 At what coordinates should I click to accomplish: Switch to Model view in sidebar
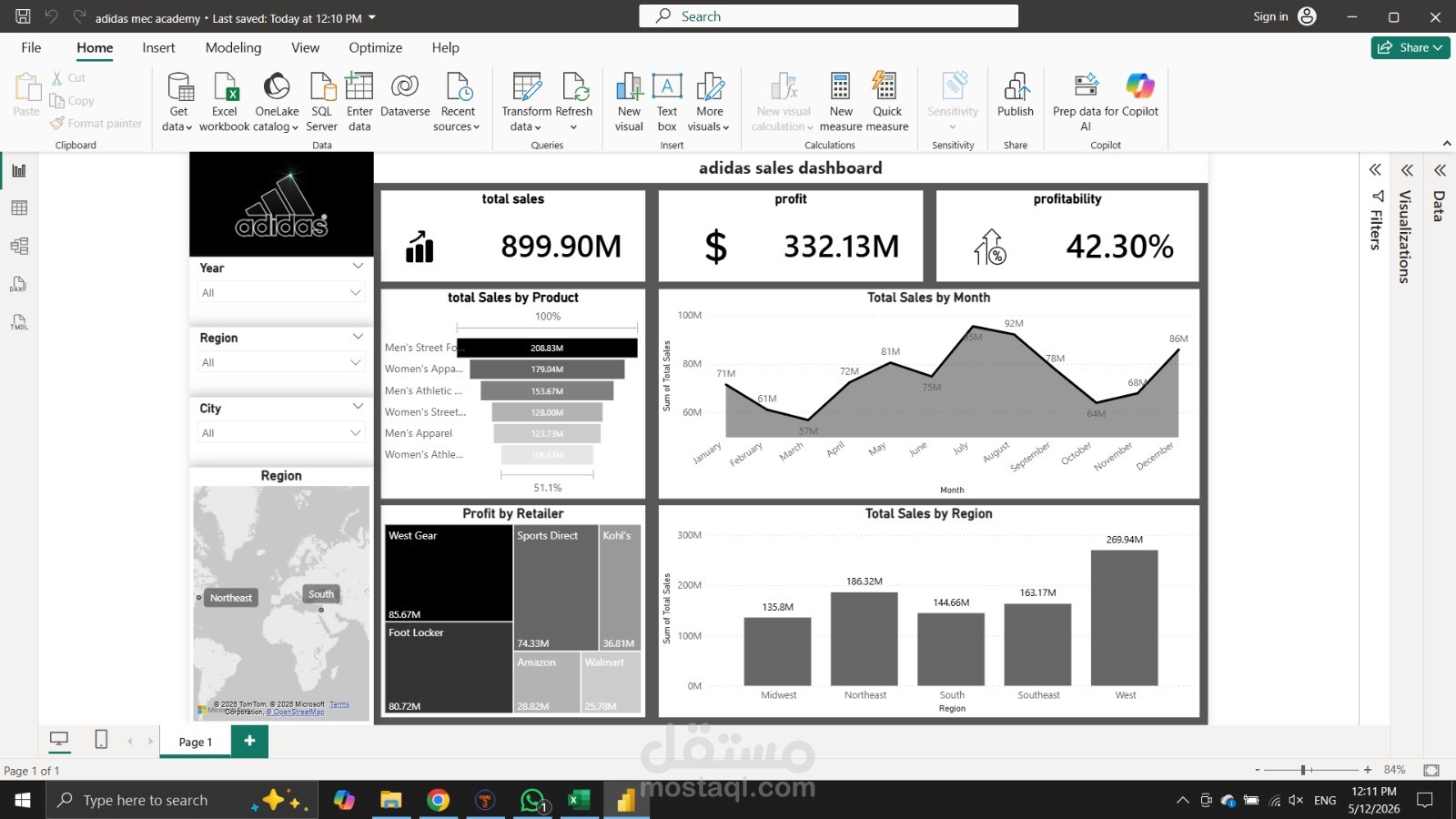click(x=19, y=246)
